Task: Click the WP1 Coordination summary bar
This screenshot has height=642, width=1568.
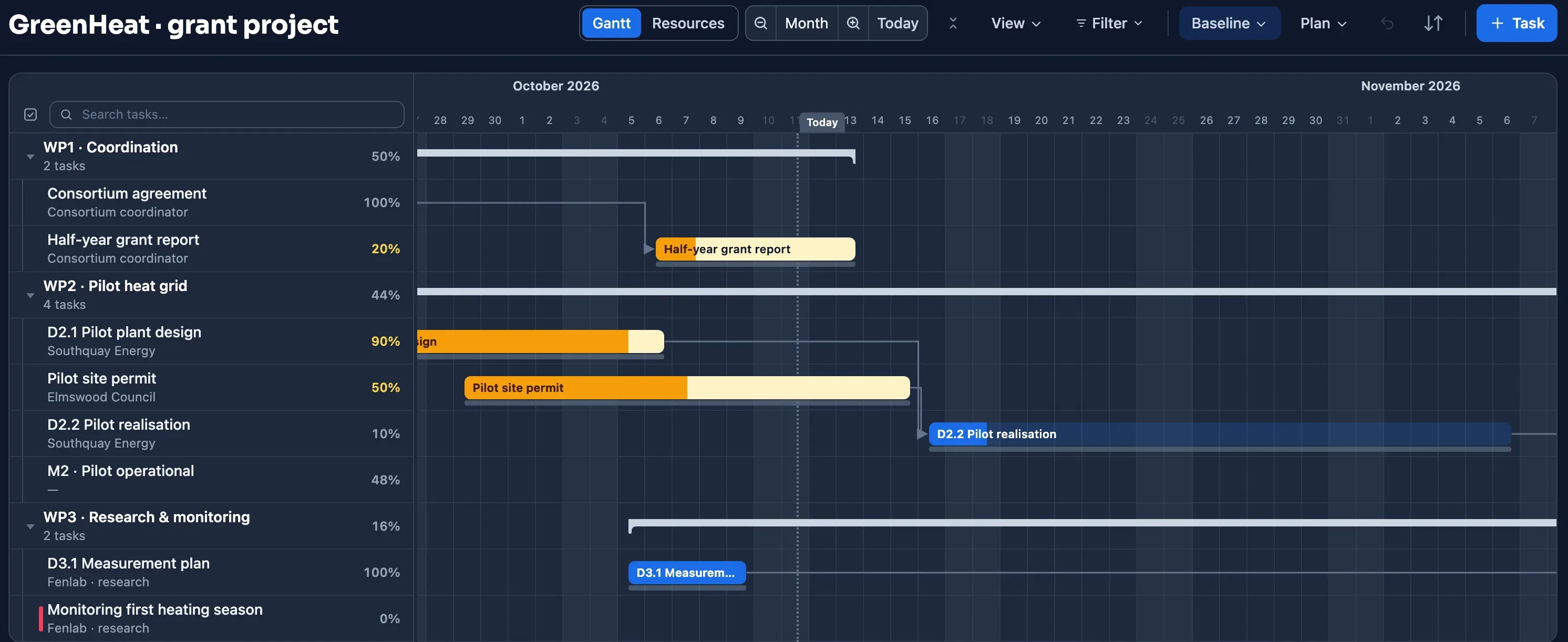Action: (636, 153)
